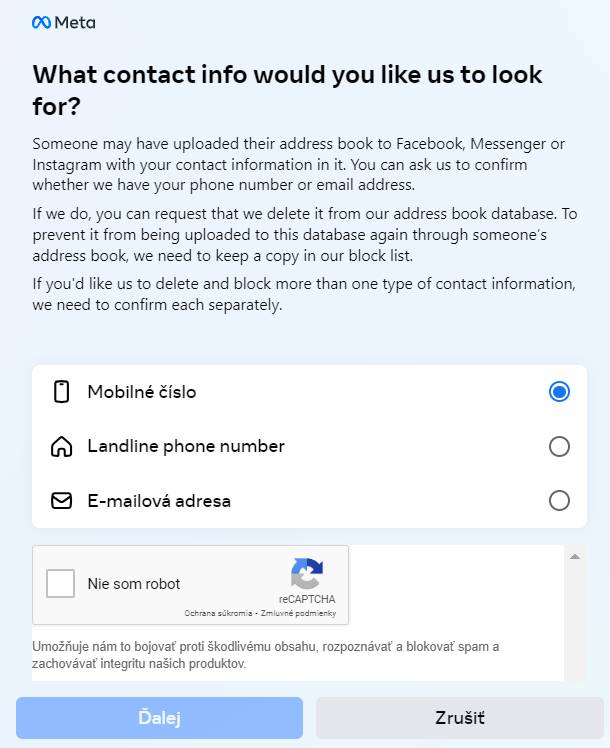This screenshot has height=748, width=610.
Task: Click the Nie som robot label
Action: tap(134, 583)
